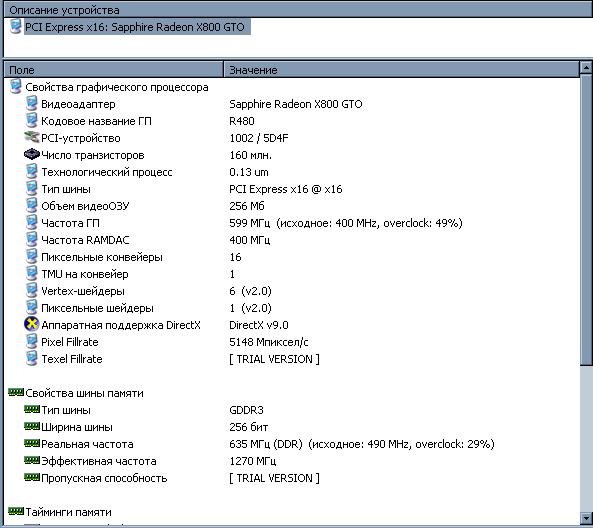Select the PCI Express x16 Sapphire Radeon device entry
Viewport: 593px width, 528px height.
134,27
